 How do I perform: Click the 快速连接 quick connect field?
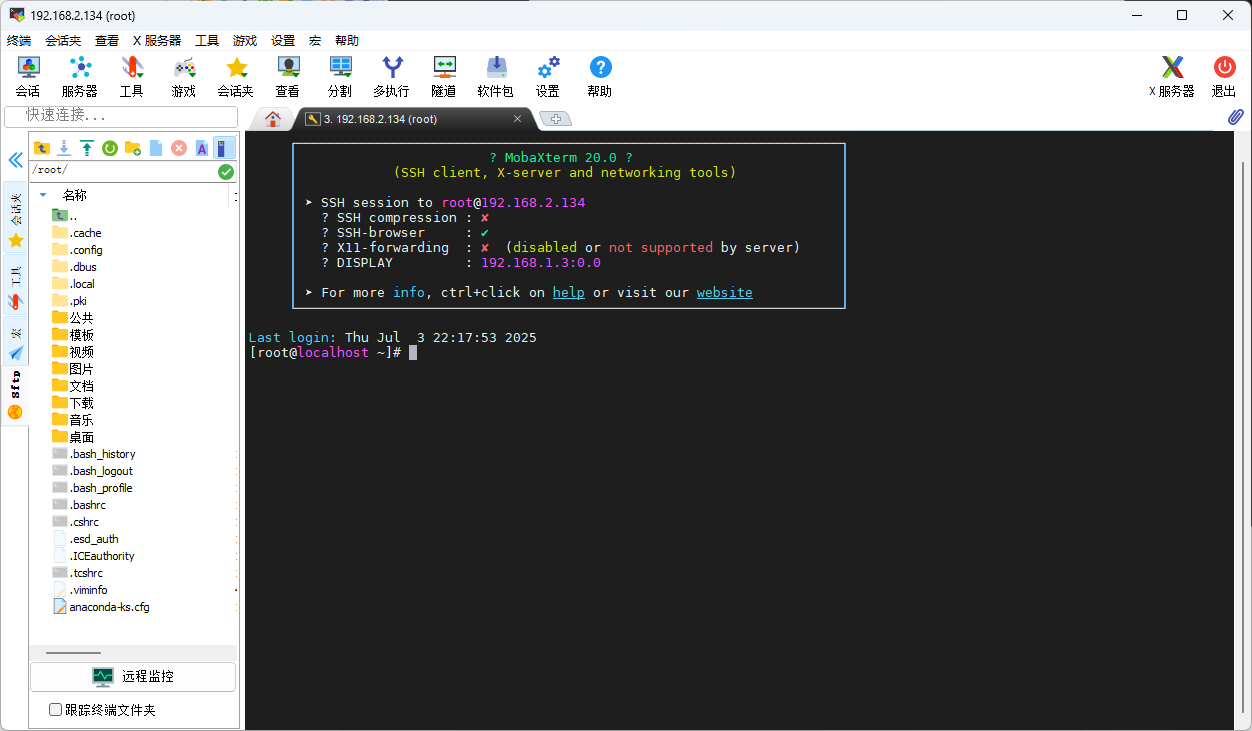coord(121,116)
